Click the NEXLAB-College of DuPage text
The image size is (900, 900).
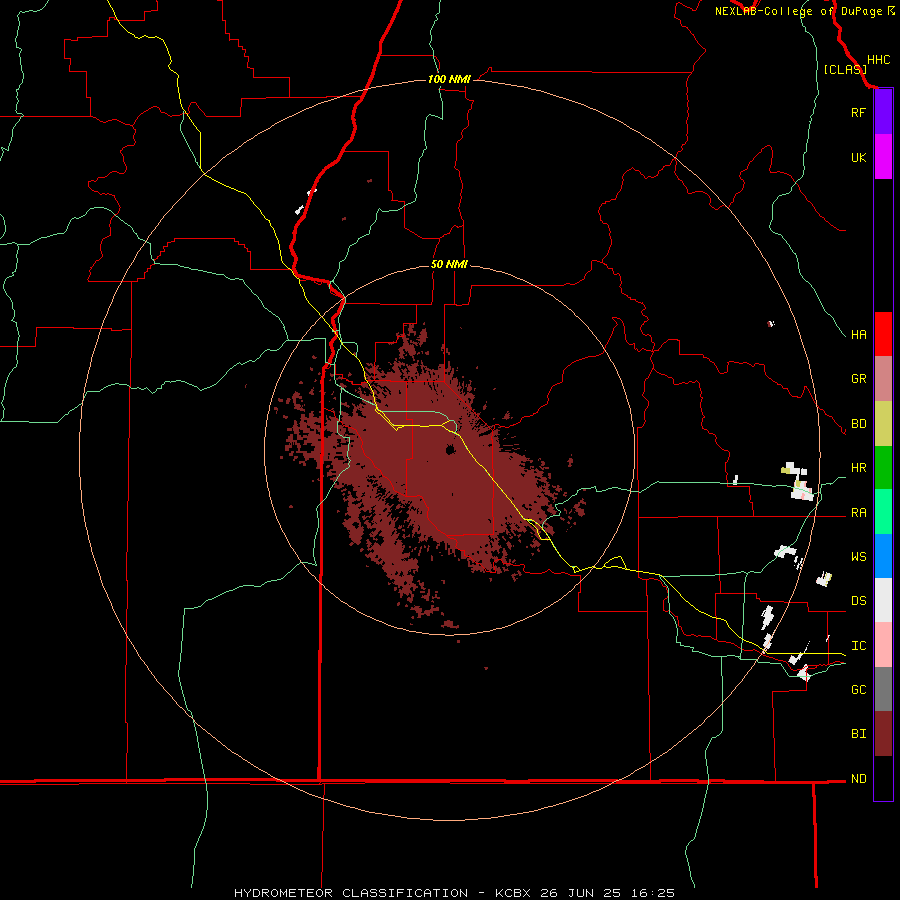point(800,11)
